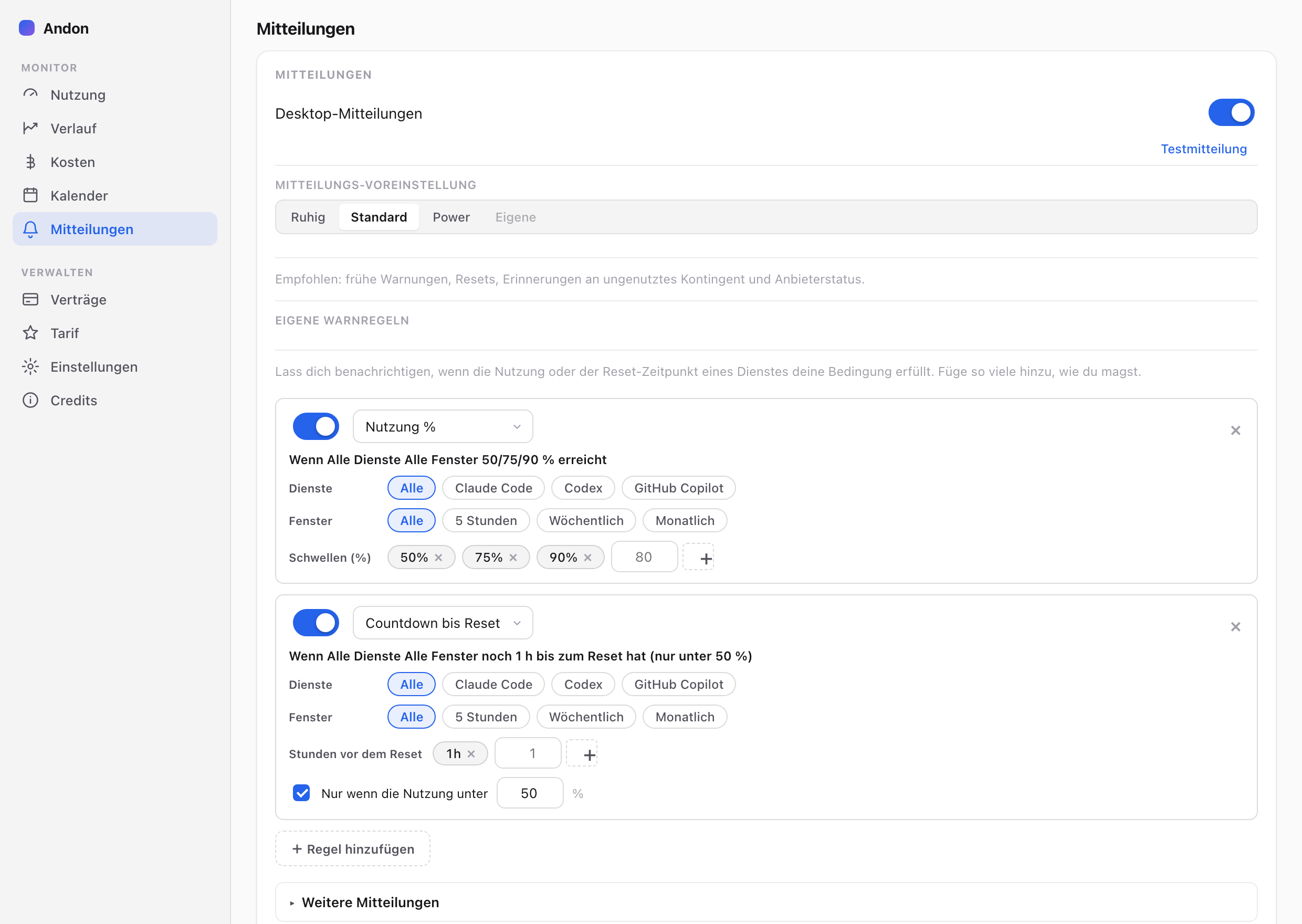1302x924 pixels.
Task: Open the Countdown bis Reset dropdown
Action: tap(443, 623)
